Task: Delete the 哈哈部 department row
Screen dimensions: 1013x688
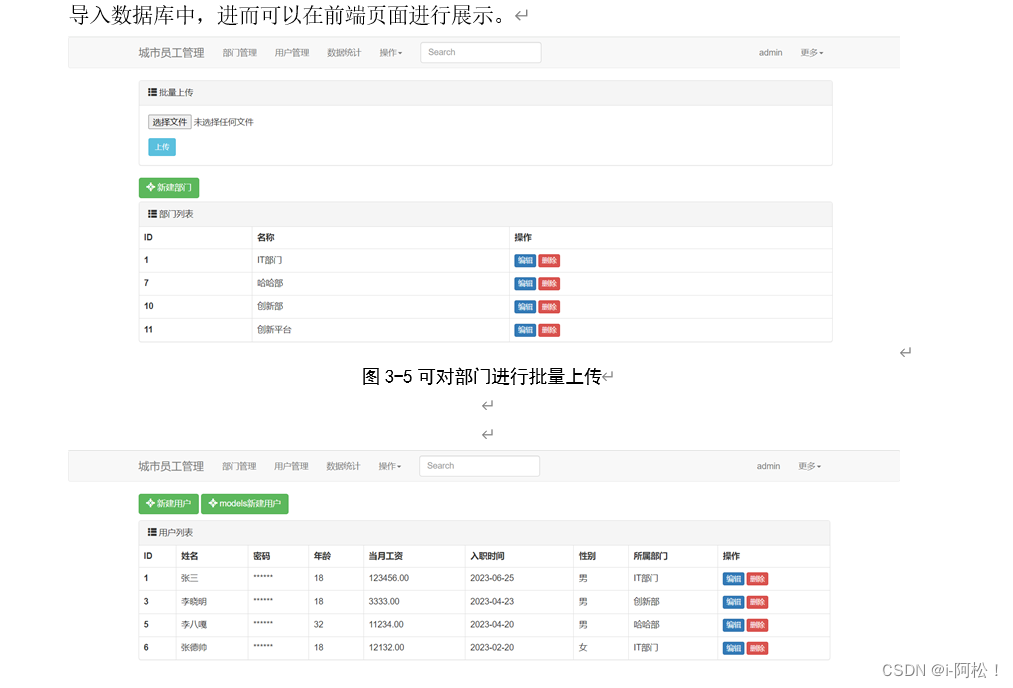Action: point(549,284)
